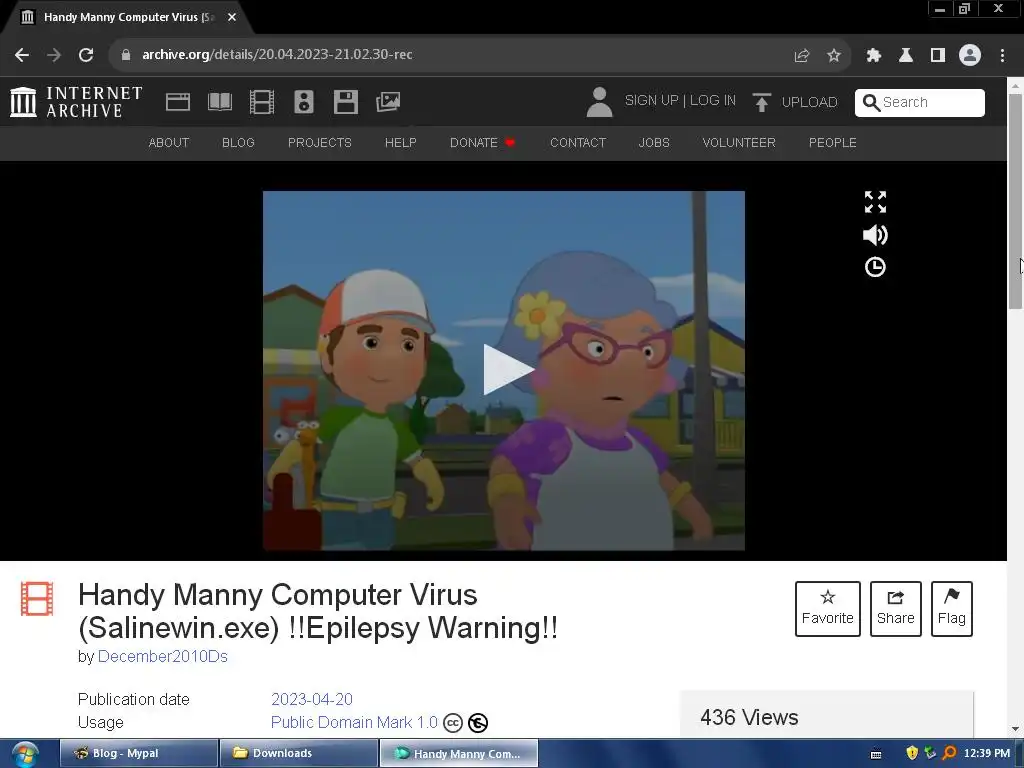The width and height of the screenshot is (1024, 768).
Task: Open the browser profile avatar
Action: (970, 55)
